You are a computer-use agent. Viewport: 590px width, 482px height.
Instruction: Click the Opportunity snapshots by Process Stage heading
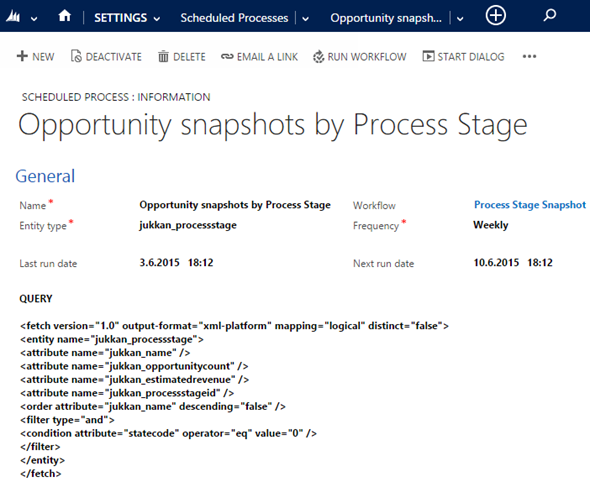click(273, 125)
